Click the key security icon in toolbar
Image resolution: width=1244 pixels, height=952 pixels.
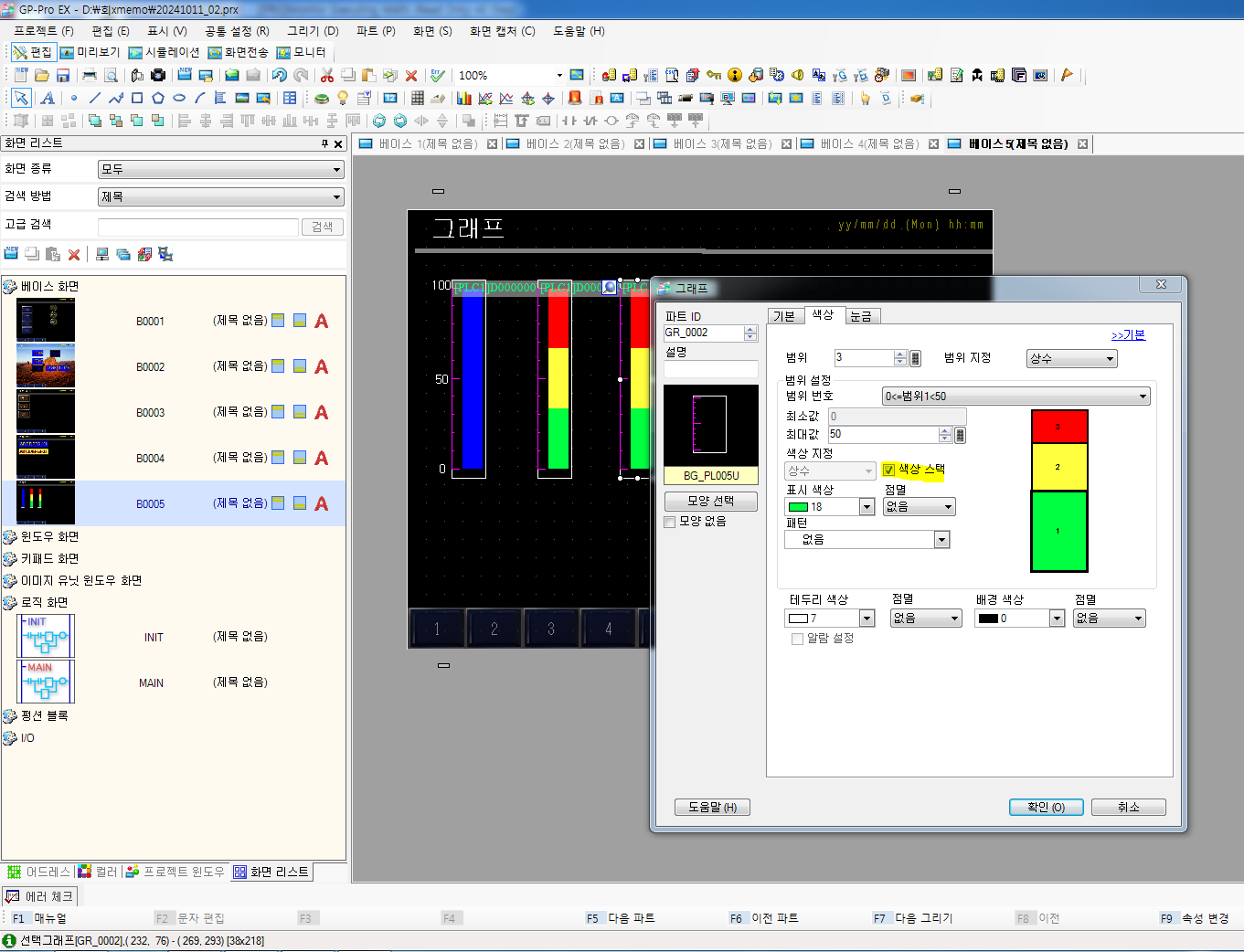(x=714, y=75)
